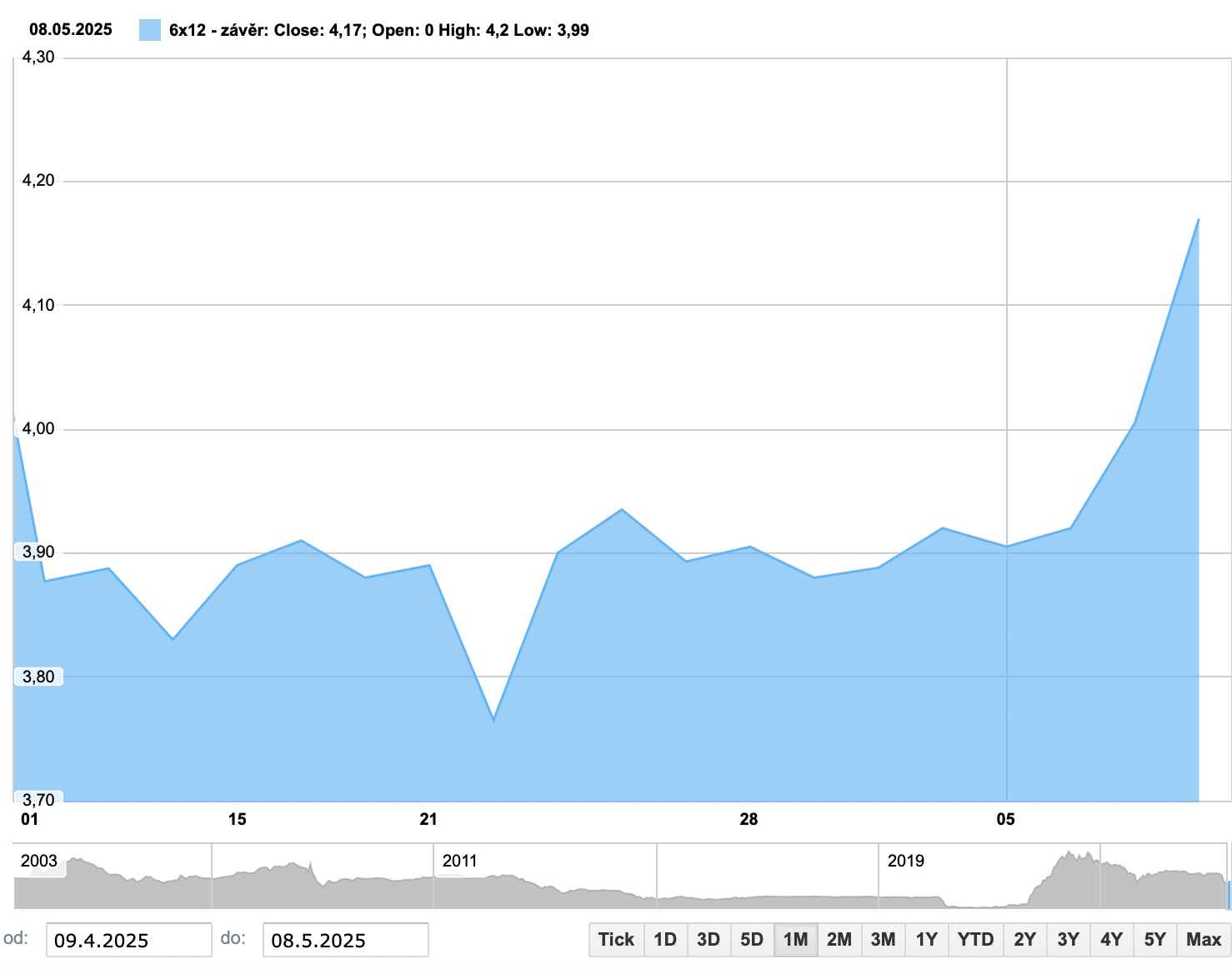Viewport: 1232px width, 969px height.
Task: Switch chart to 3D range
Action: tap(709, 939)
